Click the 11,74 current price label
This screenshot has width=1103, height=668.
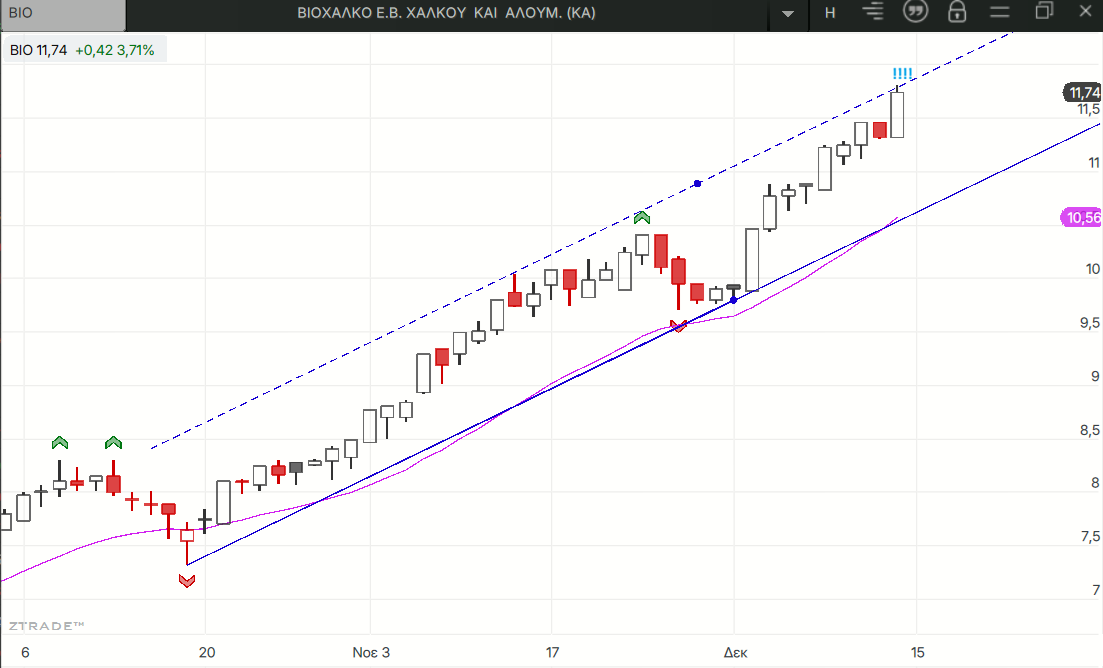click(1082, 92)
